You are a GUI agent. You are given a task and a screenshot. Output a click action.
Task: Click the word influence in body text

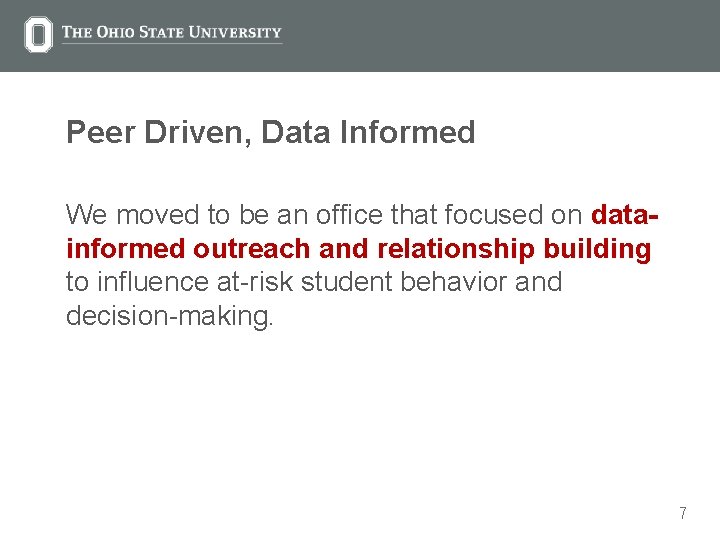[x=153, y=281]
